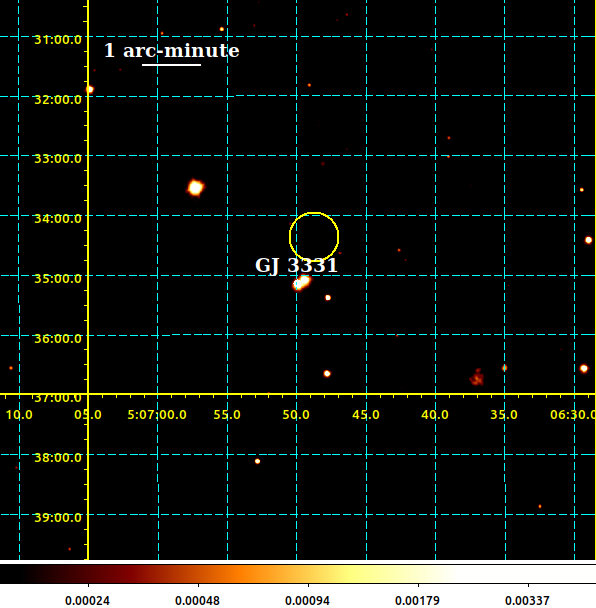Click the 35:00.0 declination axis label
596x608 pixels.
[58, 279]
